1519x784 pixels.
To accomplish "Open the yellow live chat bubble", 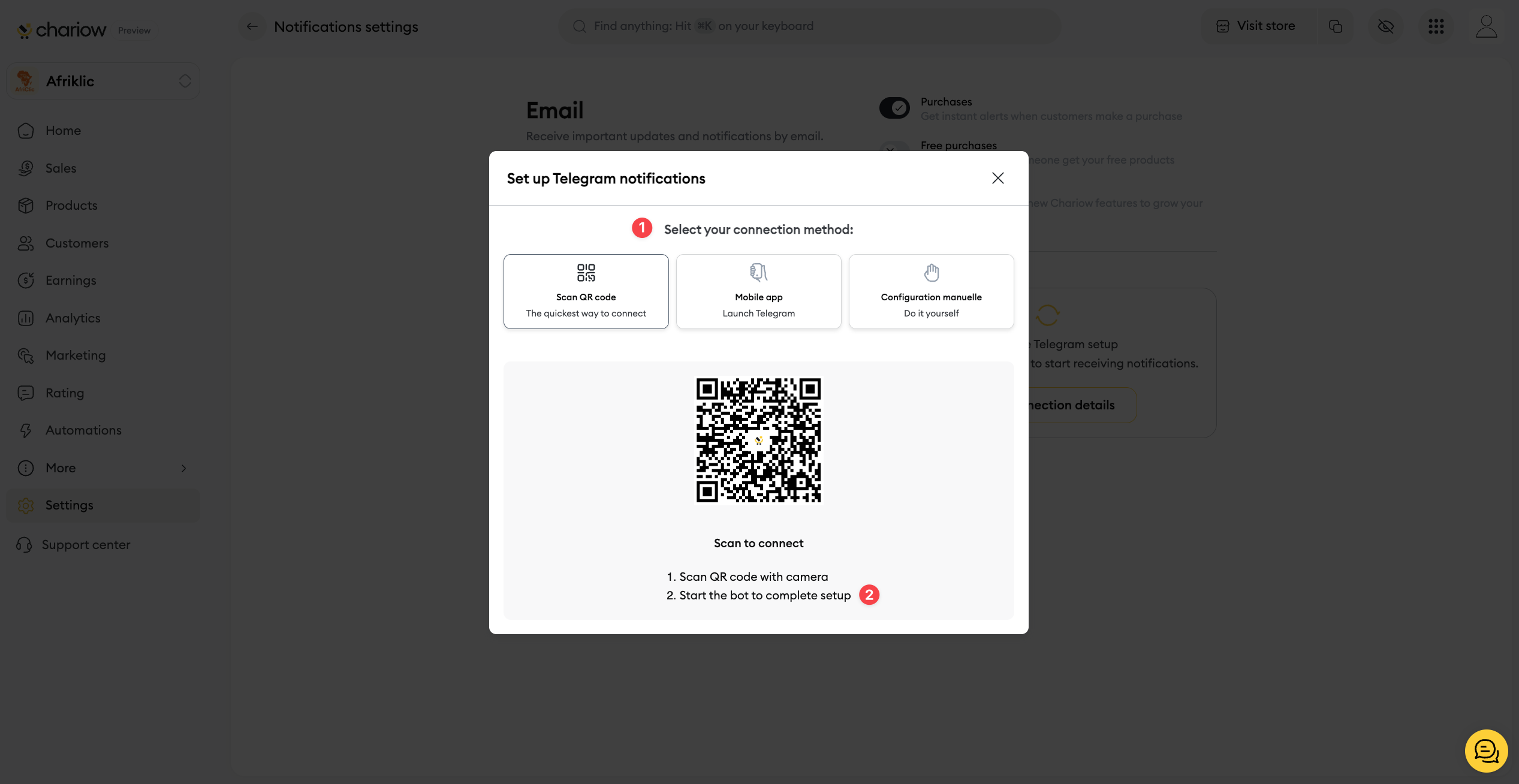I will [1486, 750].
